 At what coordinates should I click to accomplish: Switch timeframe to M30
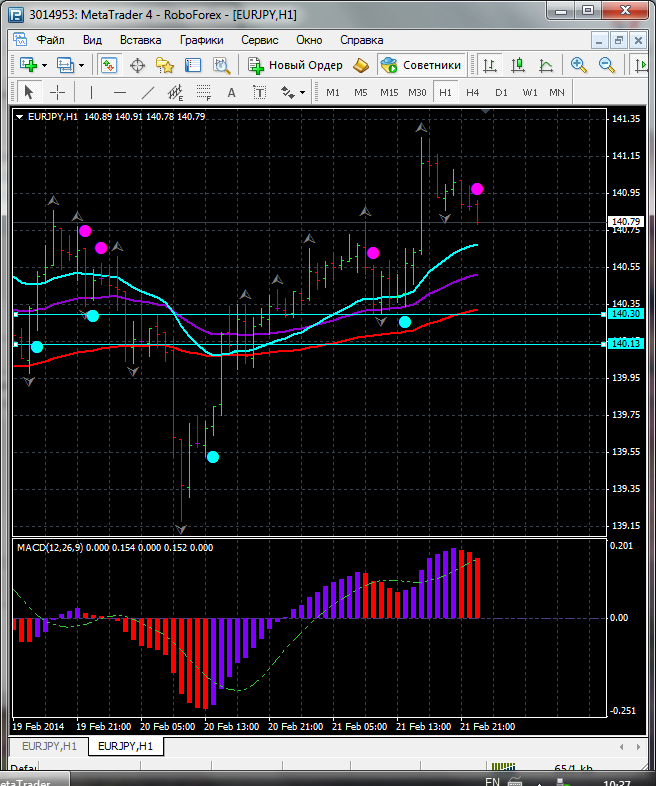417,92
